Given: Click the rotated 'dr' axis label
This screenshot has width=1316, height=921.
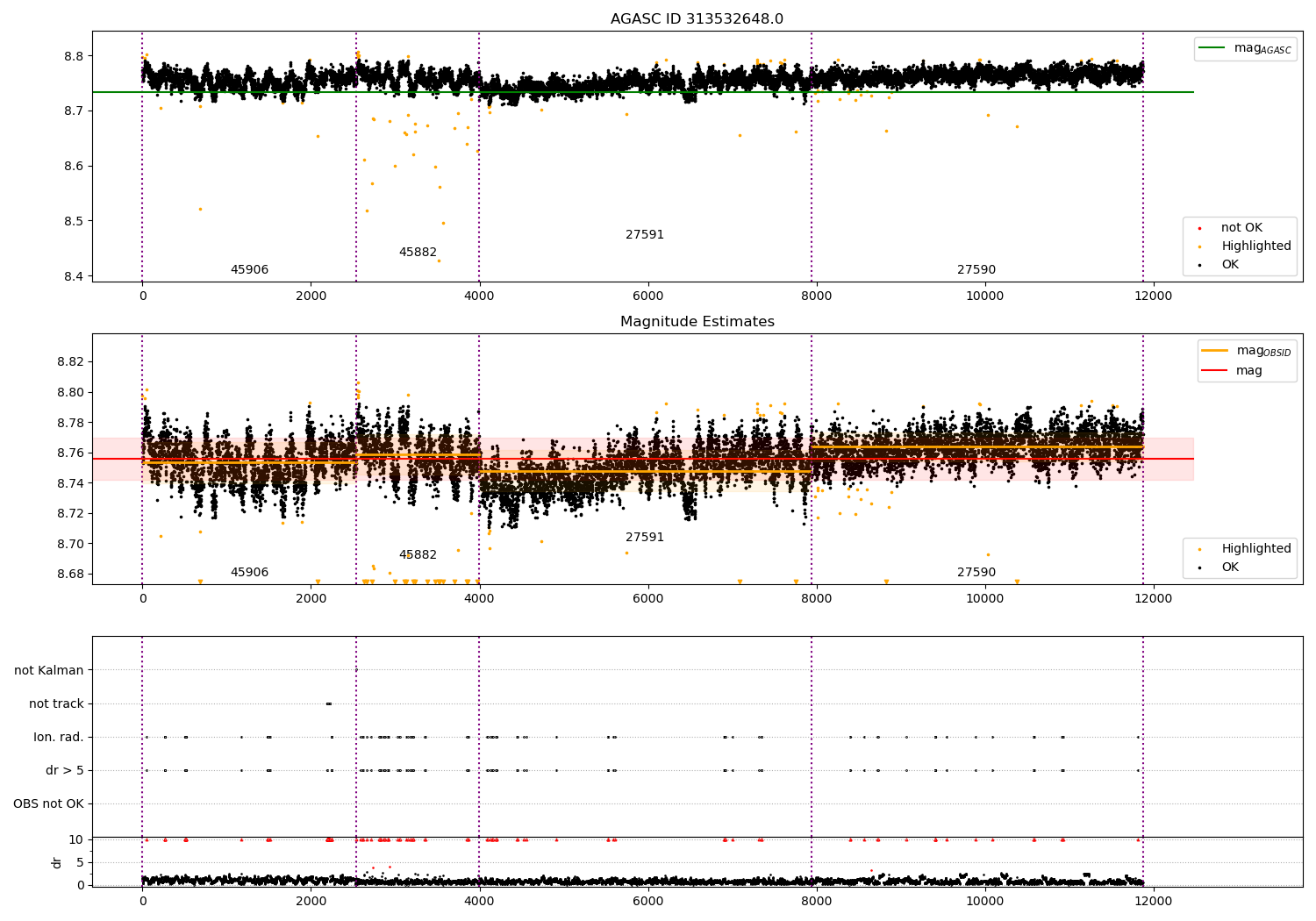Looking at the screenshot, I should coord(57,862).
